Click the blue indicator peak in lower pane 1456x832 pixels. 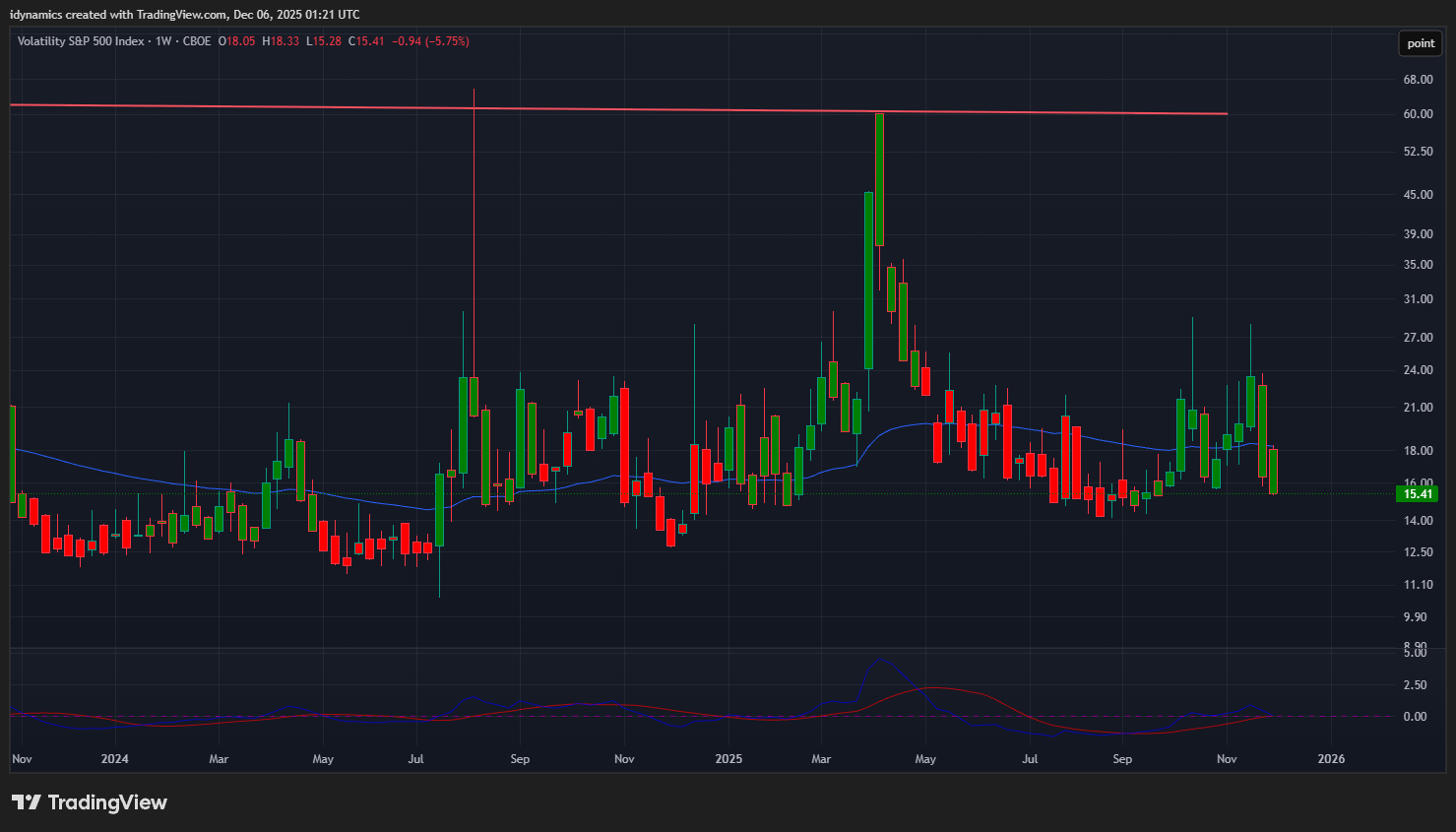881,660
